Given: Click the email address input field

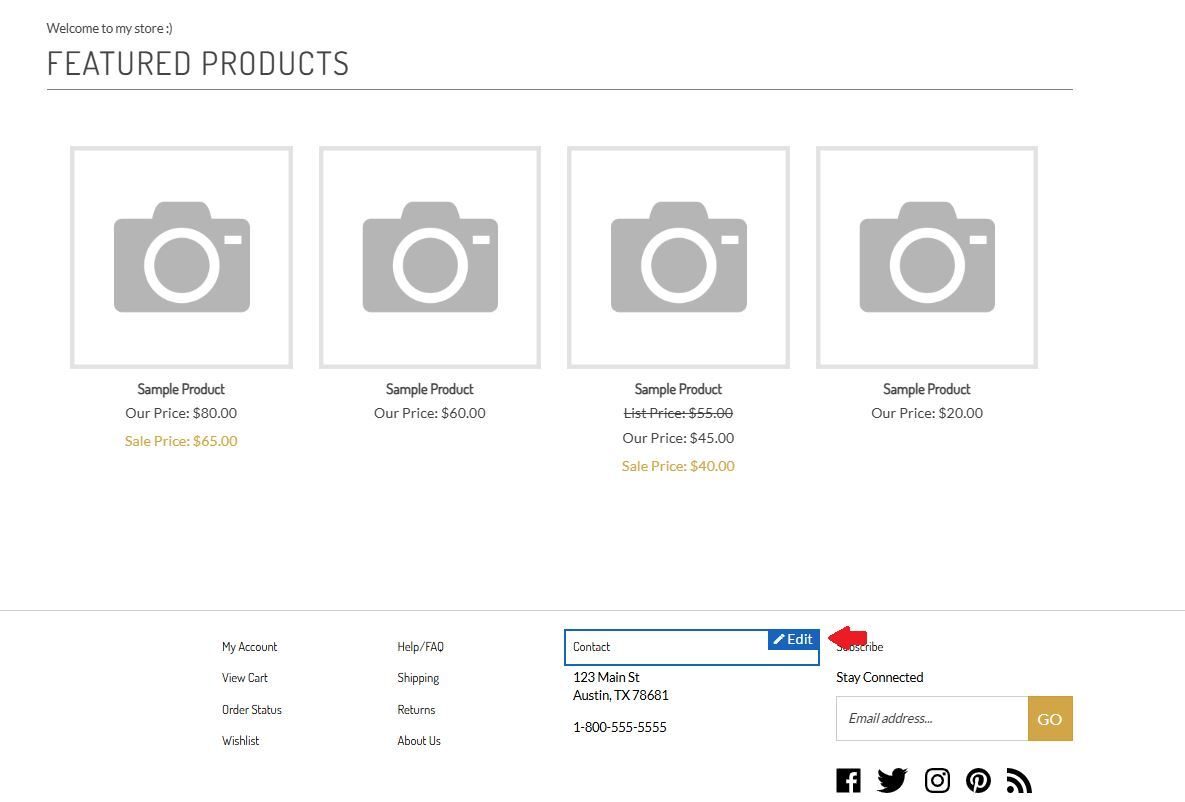Looking at the screenshot, I should [930, 718].
